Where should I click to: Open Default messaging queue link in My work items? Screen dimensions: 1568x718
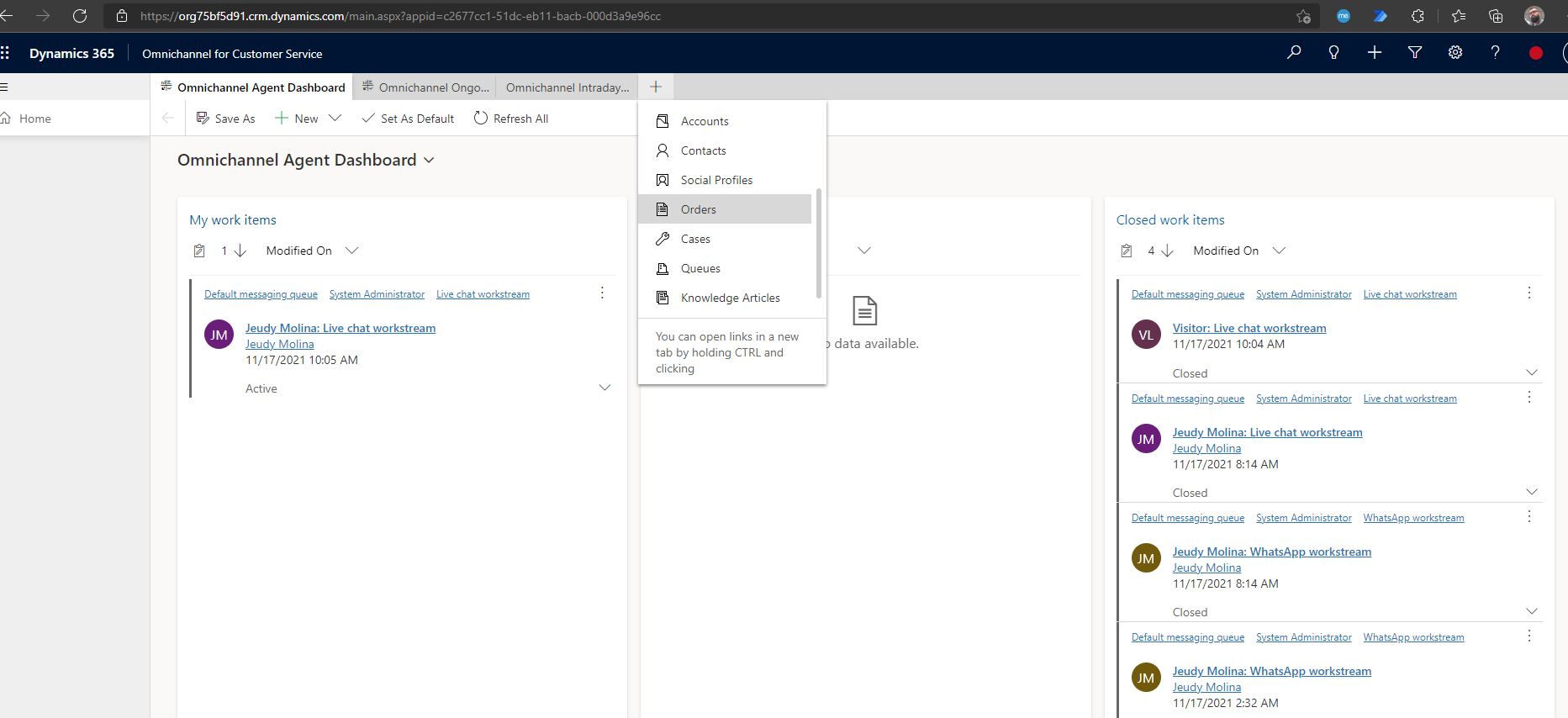261,294
